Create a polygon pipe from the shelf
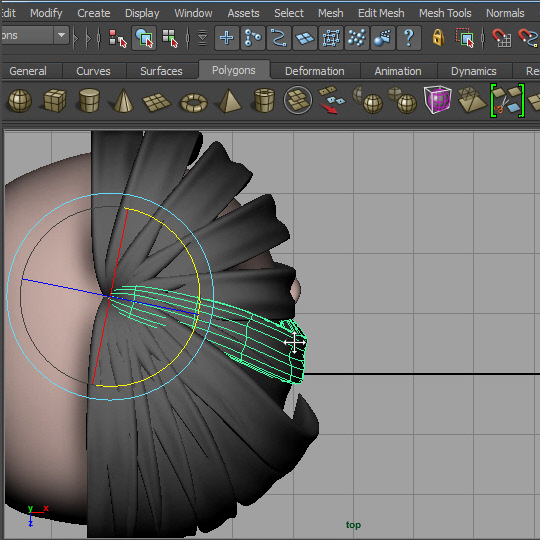This screenshot has width=540, height=540. point(264,101)
